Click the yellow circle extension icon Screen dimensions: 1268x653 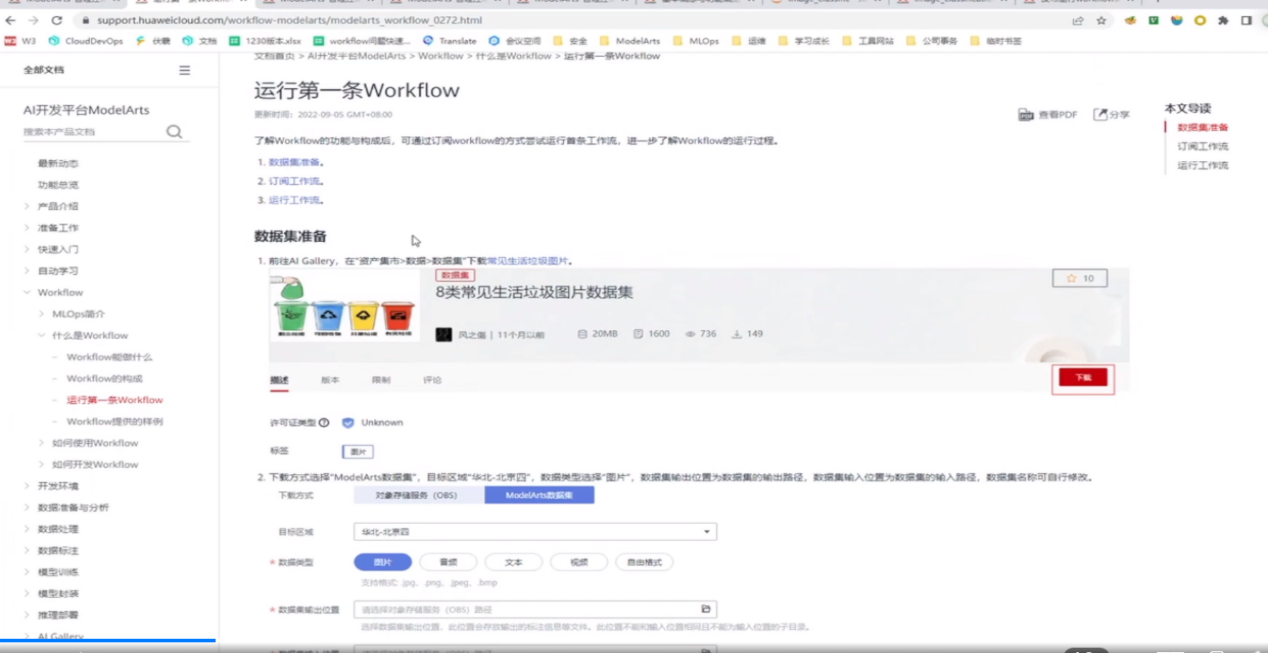click(1200, 20)
